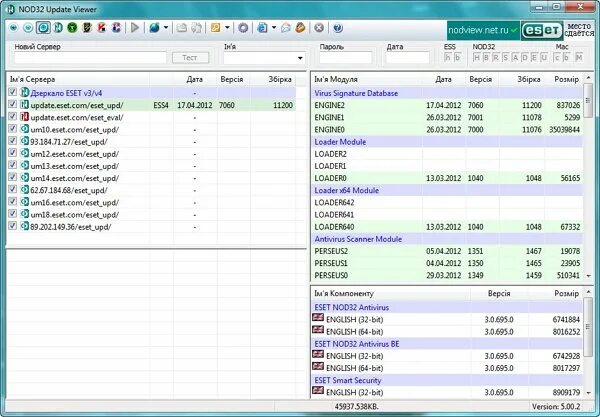Click the highlighted framed target toolbar icon
The width and height of the screenshot is (600, 417).
(43, 28)
